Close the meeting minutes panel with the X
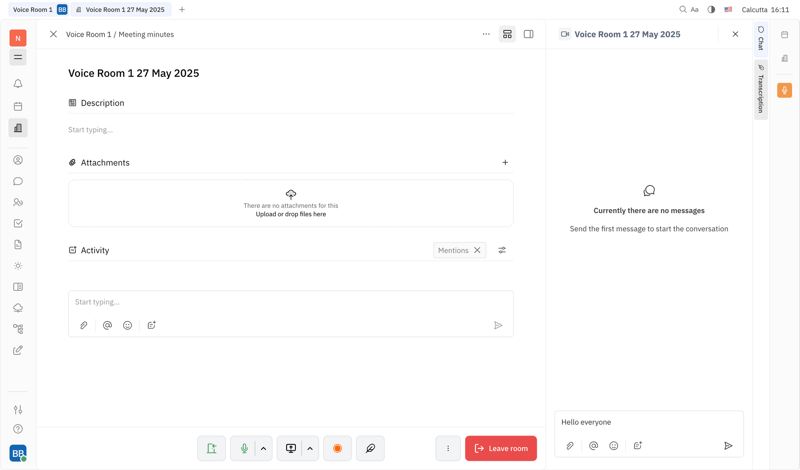The height and width of the screenshot is (470, 800). (53, 34)
